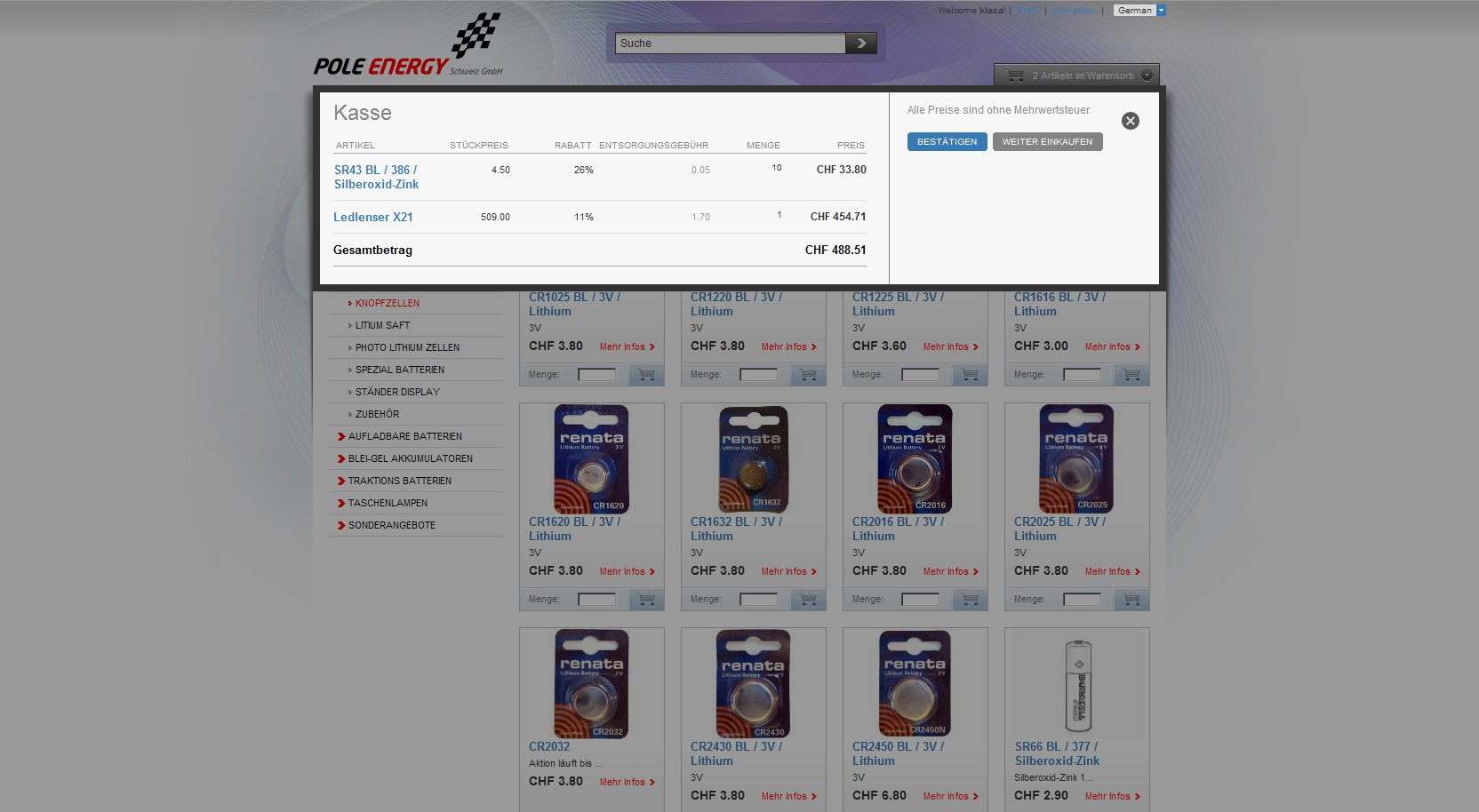Open Mehr Infos for CR1220 BL
Viewport: 1479px width, 812px height.
click(788, 347)
